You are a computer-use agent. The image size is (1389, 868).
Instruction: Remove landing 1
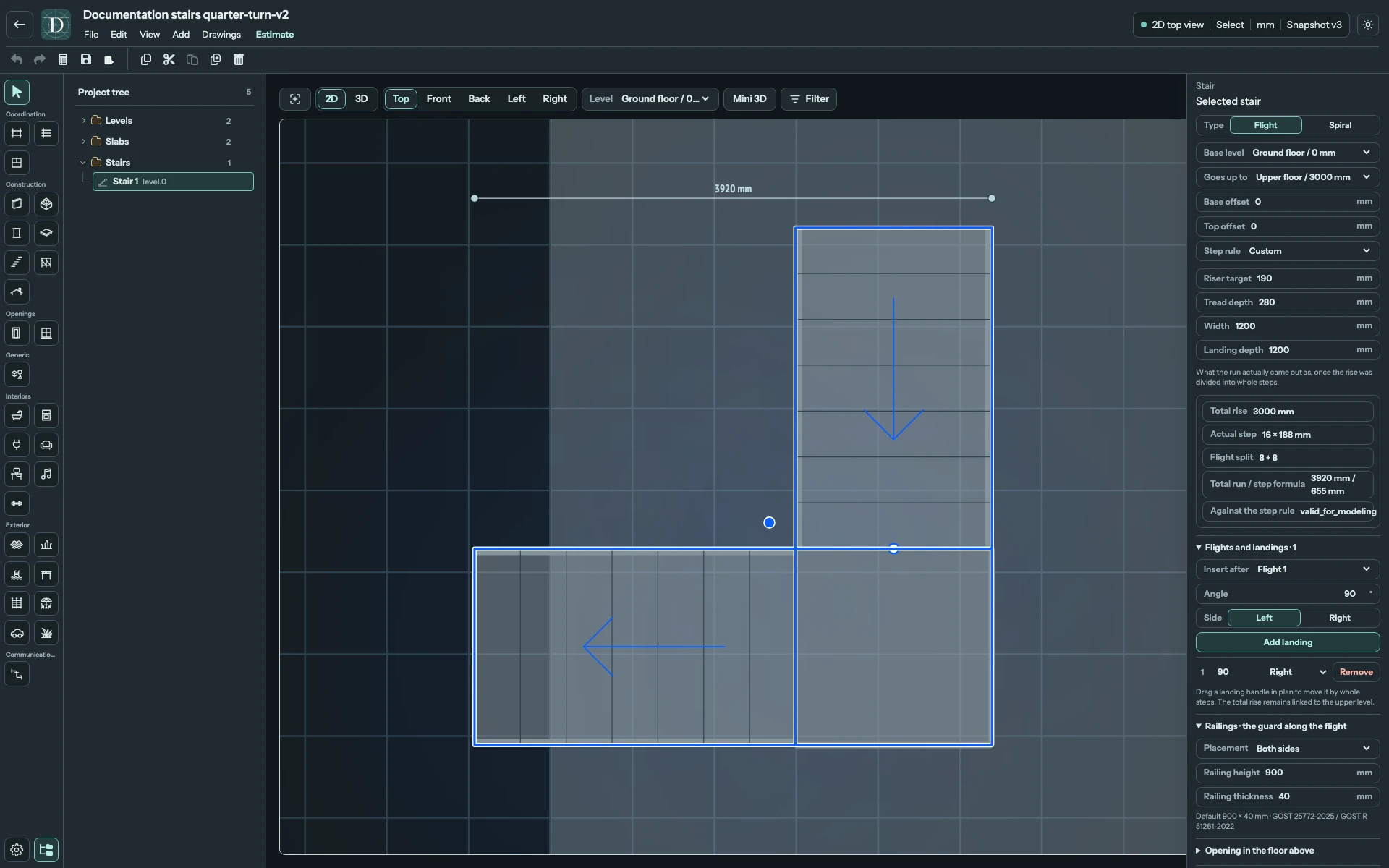tap(1356, 672)
